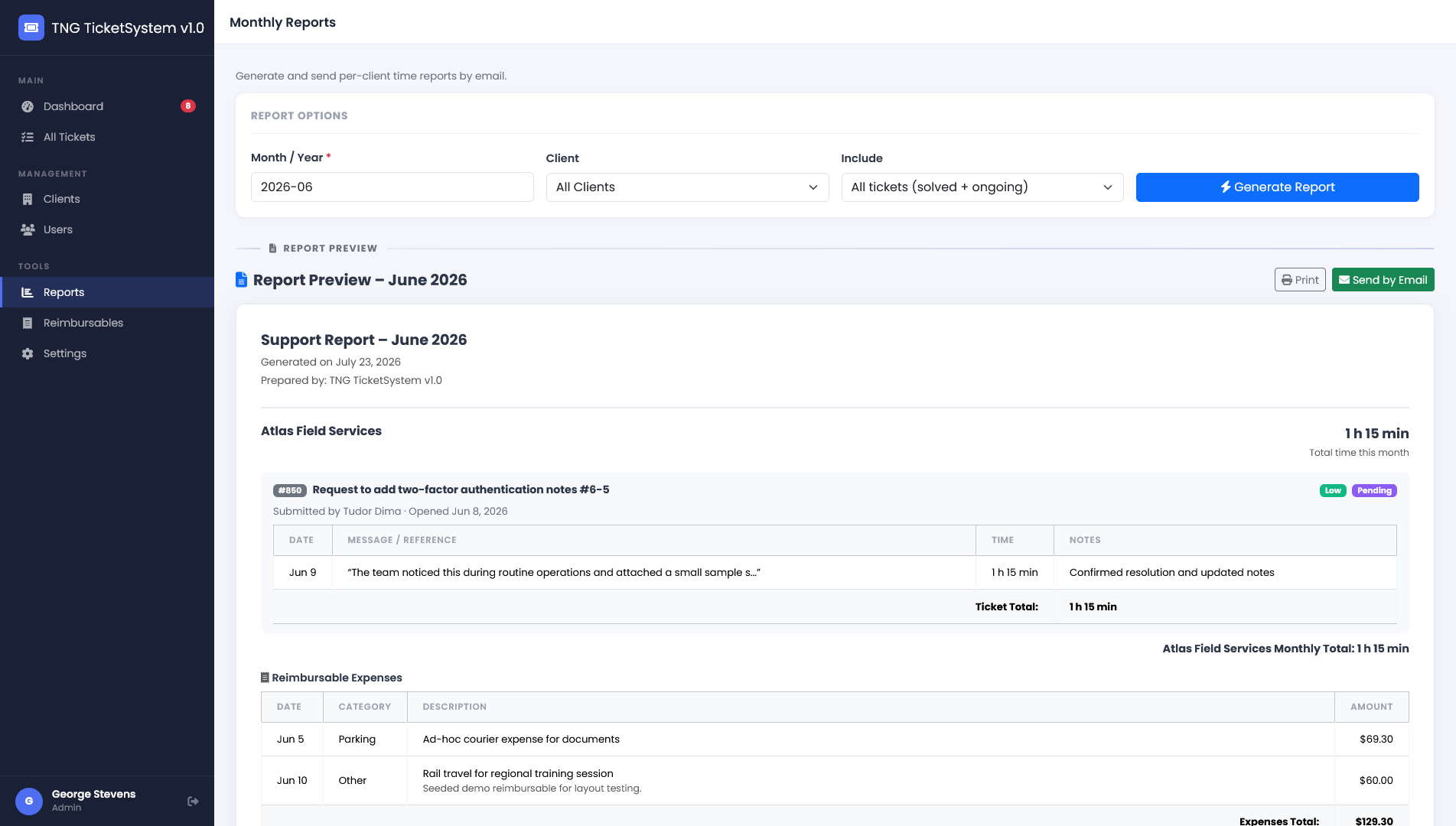This screenshot has width=1456, height=826.
Task: Go to All Tickets in sidebar
Action: point(107,137)
